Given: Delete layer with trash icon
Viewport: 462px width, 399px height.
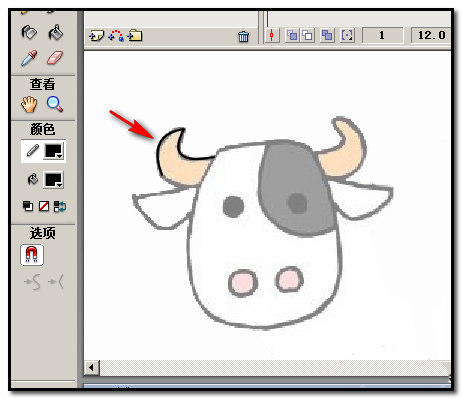Looking at the screenshot, I should pos(243,36).
